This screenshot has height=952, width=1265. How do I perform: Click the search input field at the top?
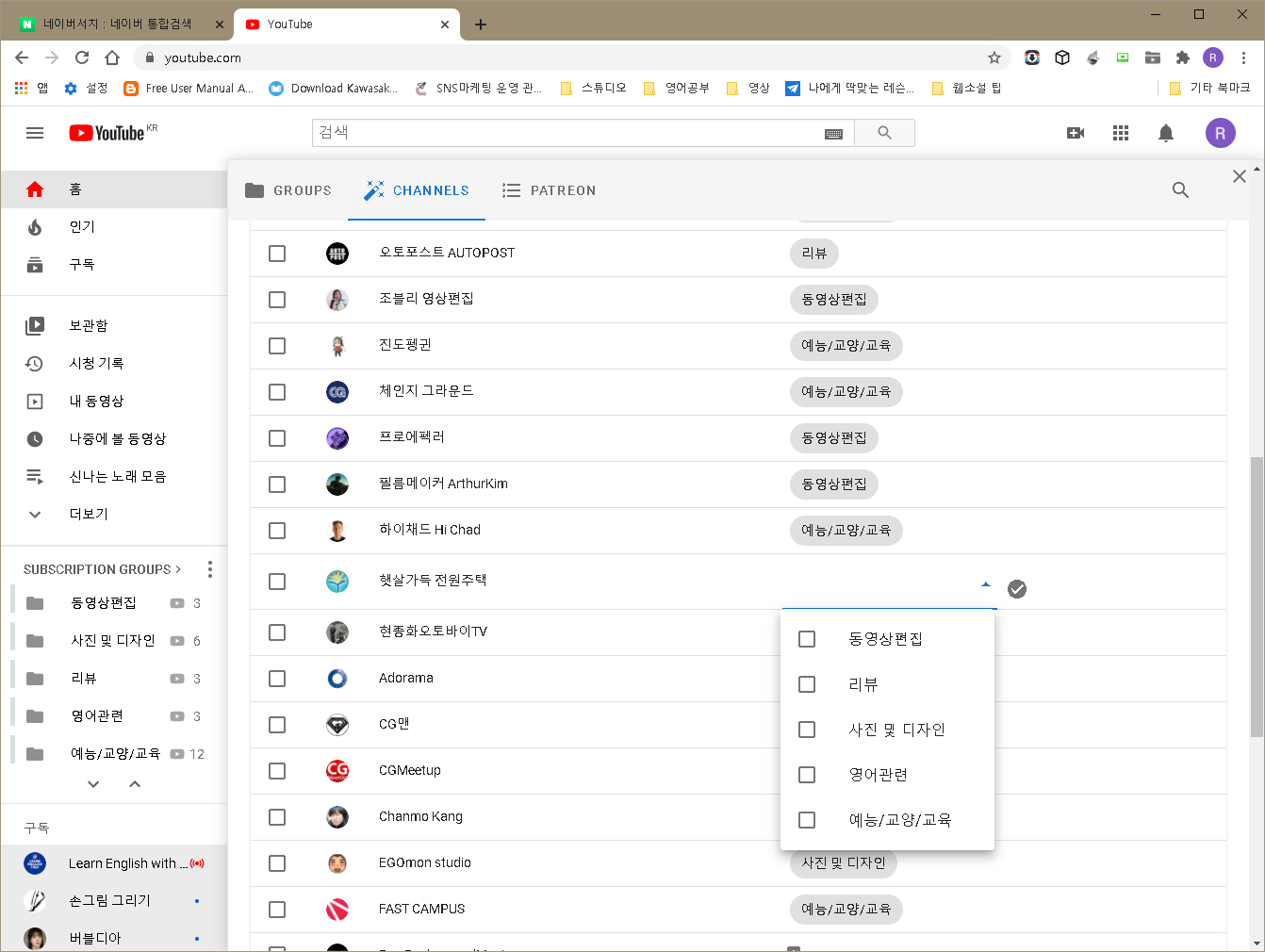pos(566,132)
